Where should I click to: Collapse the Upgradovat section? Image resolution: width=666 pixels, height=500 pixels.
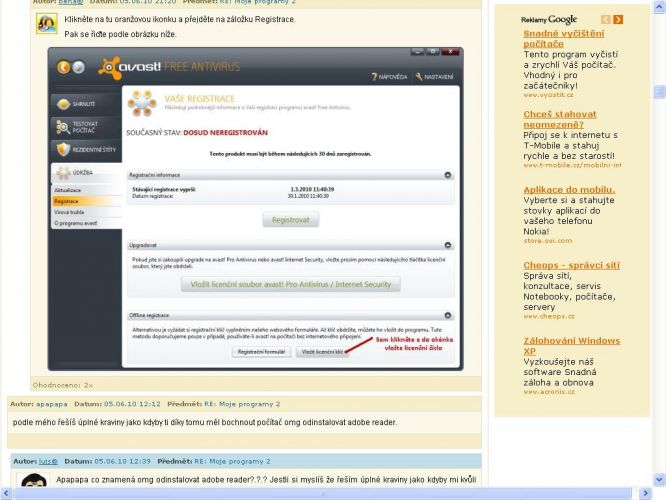[448, 245]
